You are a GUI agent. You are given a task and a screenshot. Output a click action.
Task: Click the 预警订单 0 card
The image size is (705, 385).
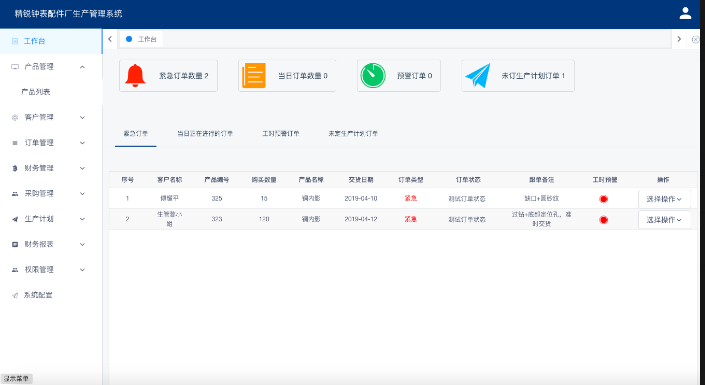(x=399, y=76)
